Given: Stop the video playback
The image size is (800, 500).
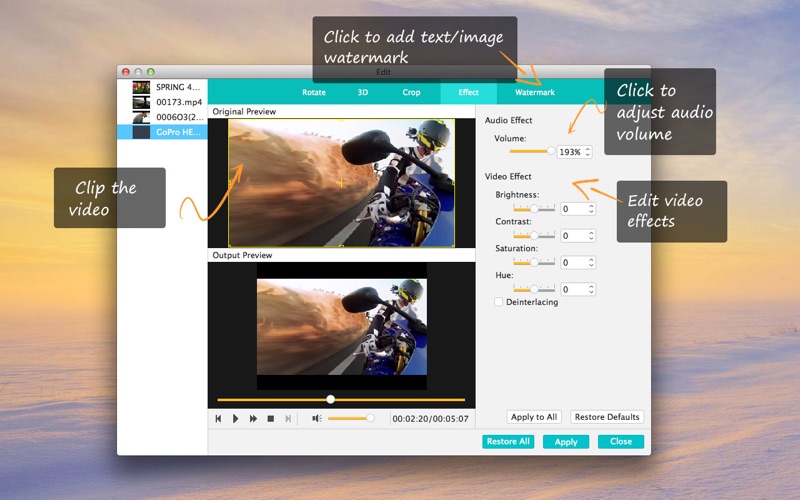Looking at the screenshot, I should pos(270,418).
